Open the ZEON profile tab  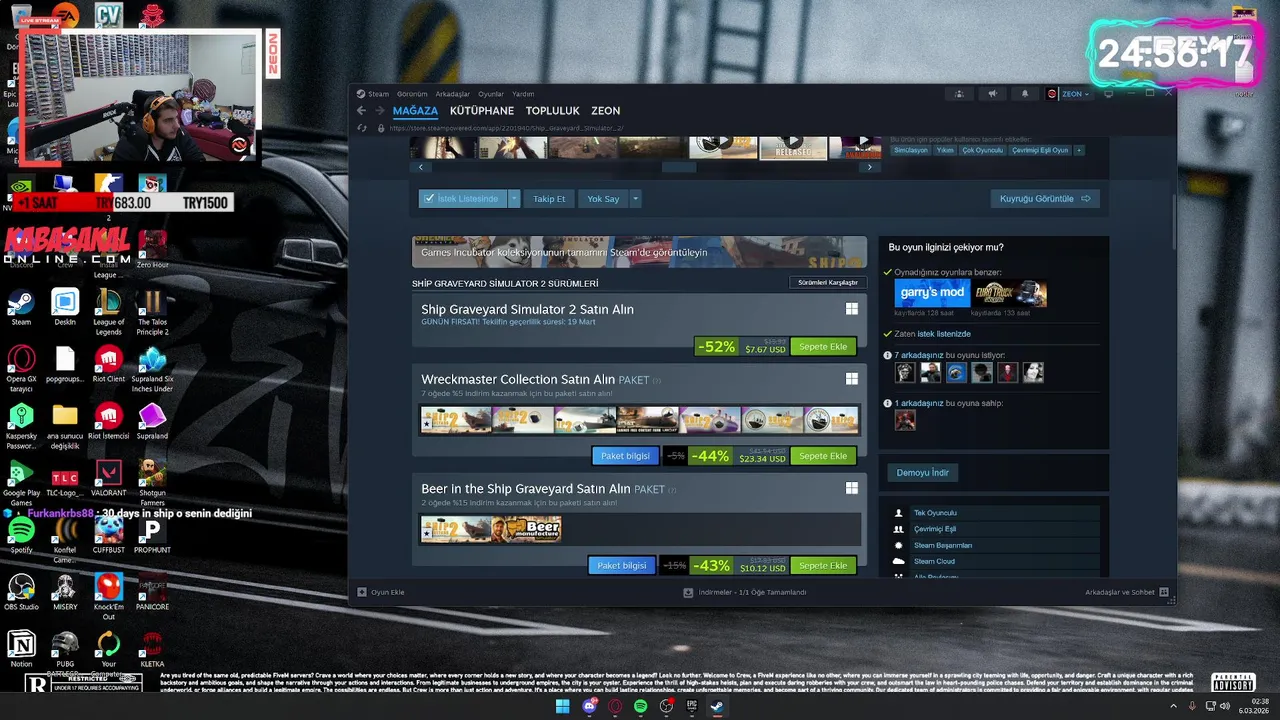[x=606, y=111]
